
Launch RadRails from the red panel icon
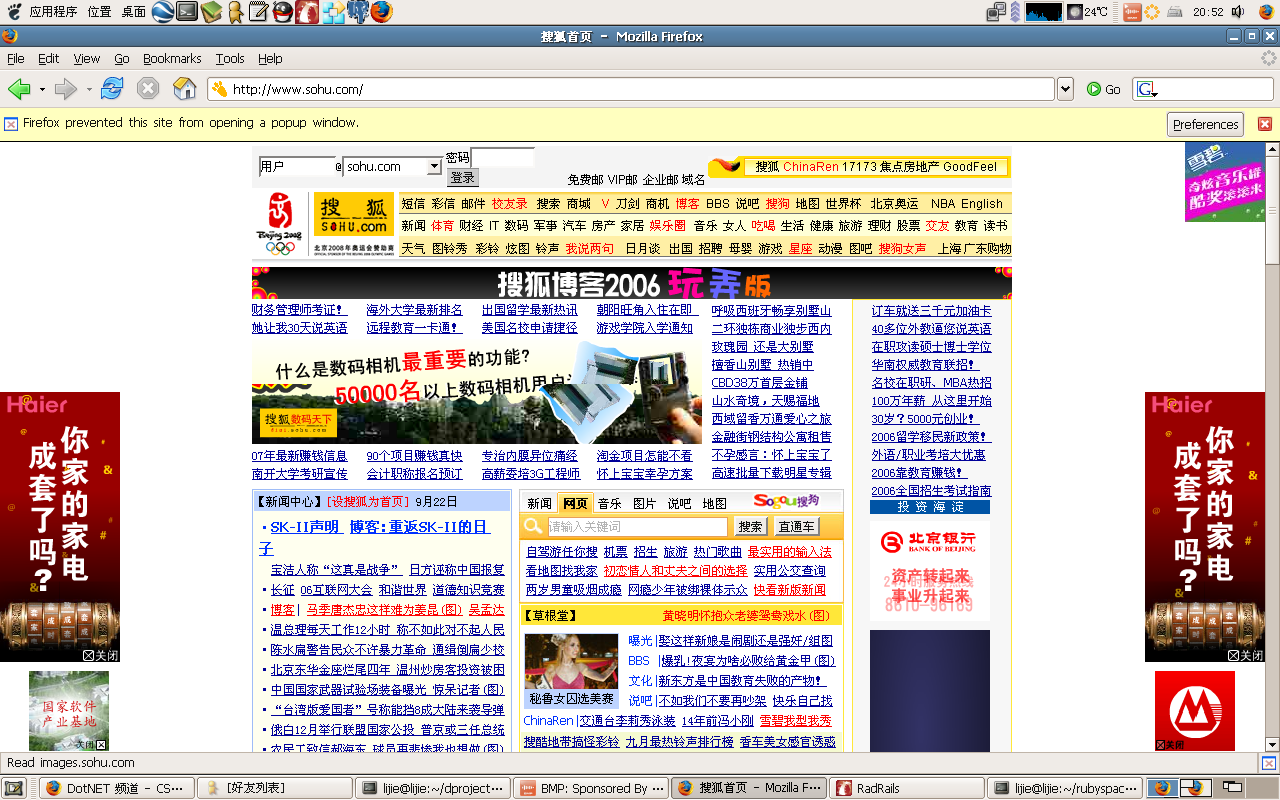[307, 12]
